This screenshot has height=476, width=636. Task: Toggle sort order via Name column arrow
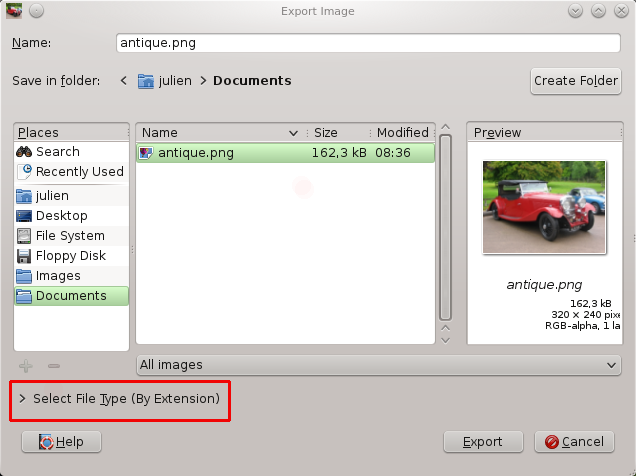click(293, 133)
